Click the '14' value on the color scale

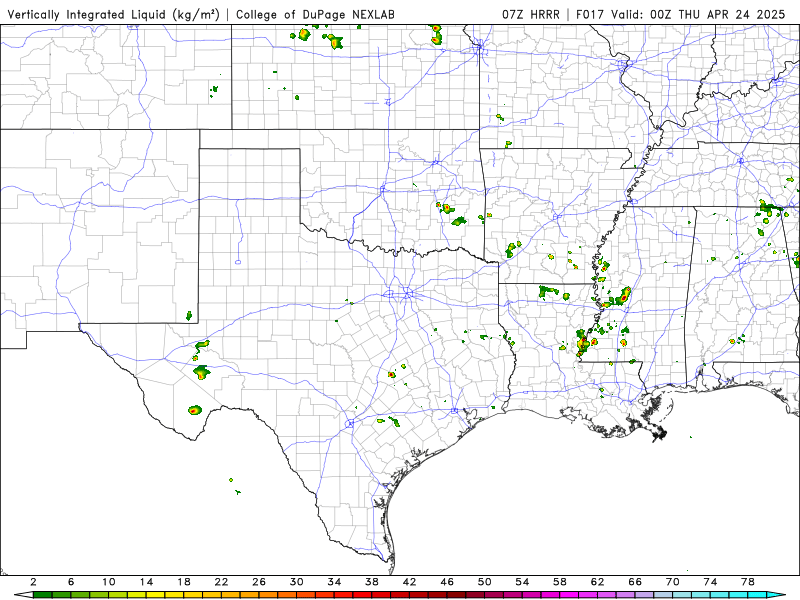(146, 582)
